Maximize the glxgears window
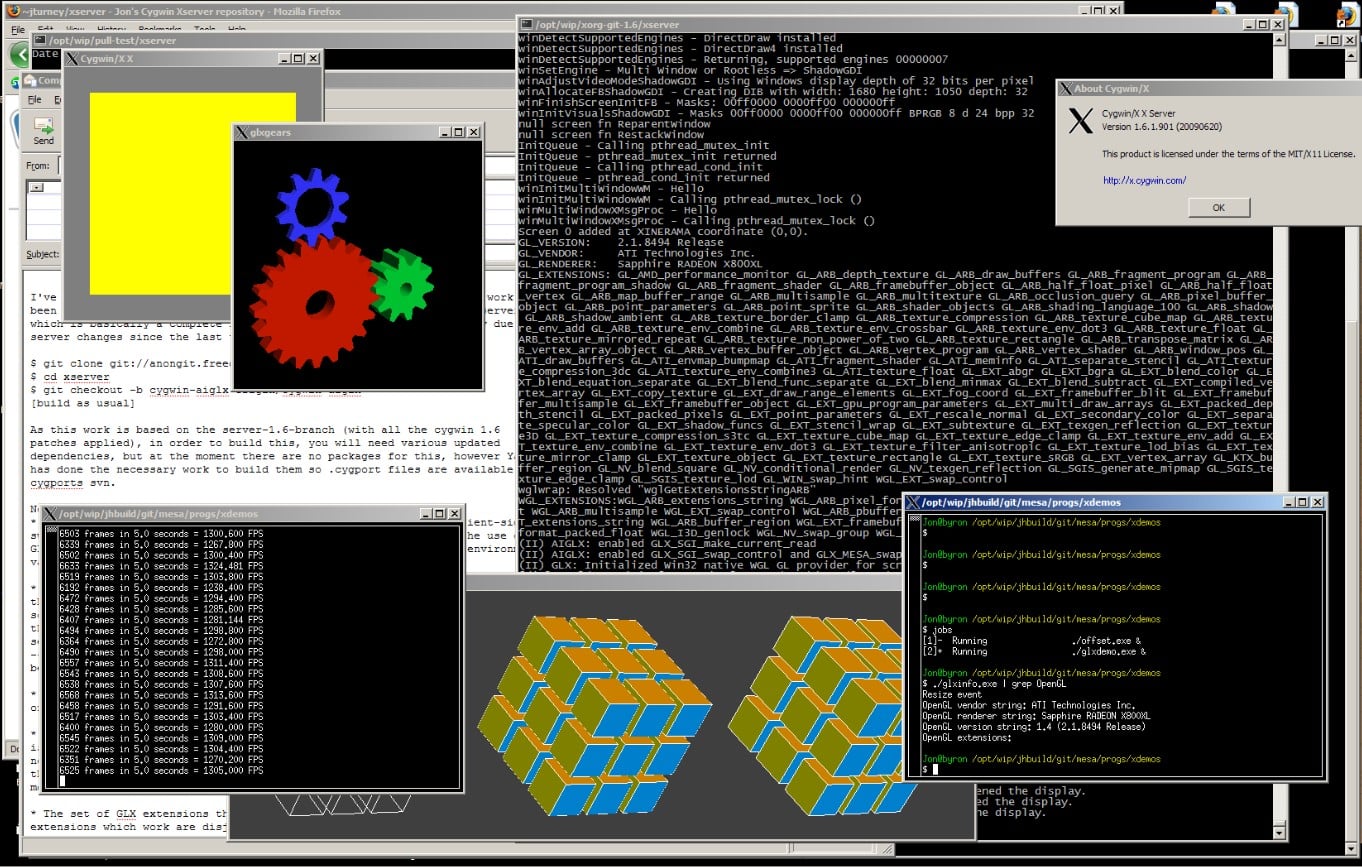The width and height of the screenshot is (1362, 867). [458, 132]
